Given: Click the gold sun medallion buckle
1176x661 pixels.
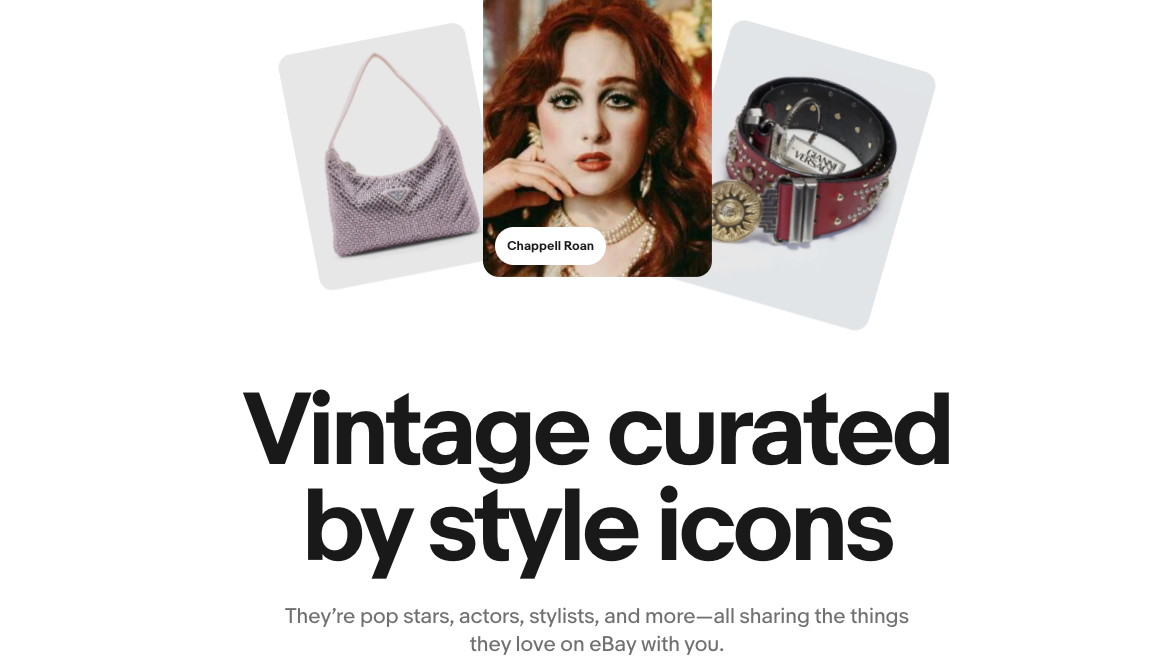Looking at the screenshot, I should (x=735, y=210).
